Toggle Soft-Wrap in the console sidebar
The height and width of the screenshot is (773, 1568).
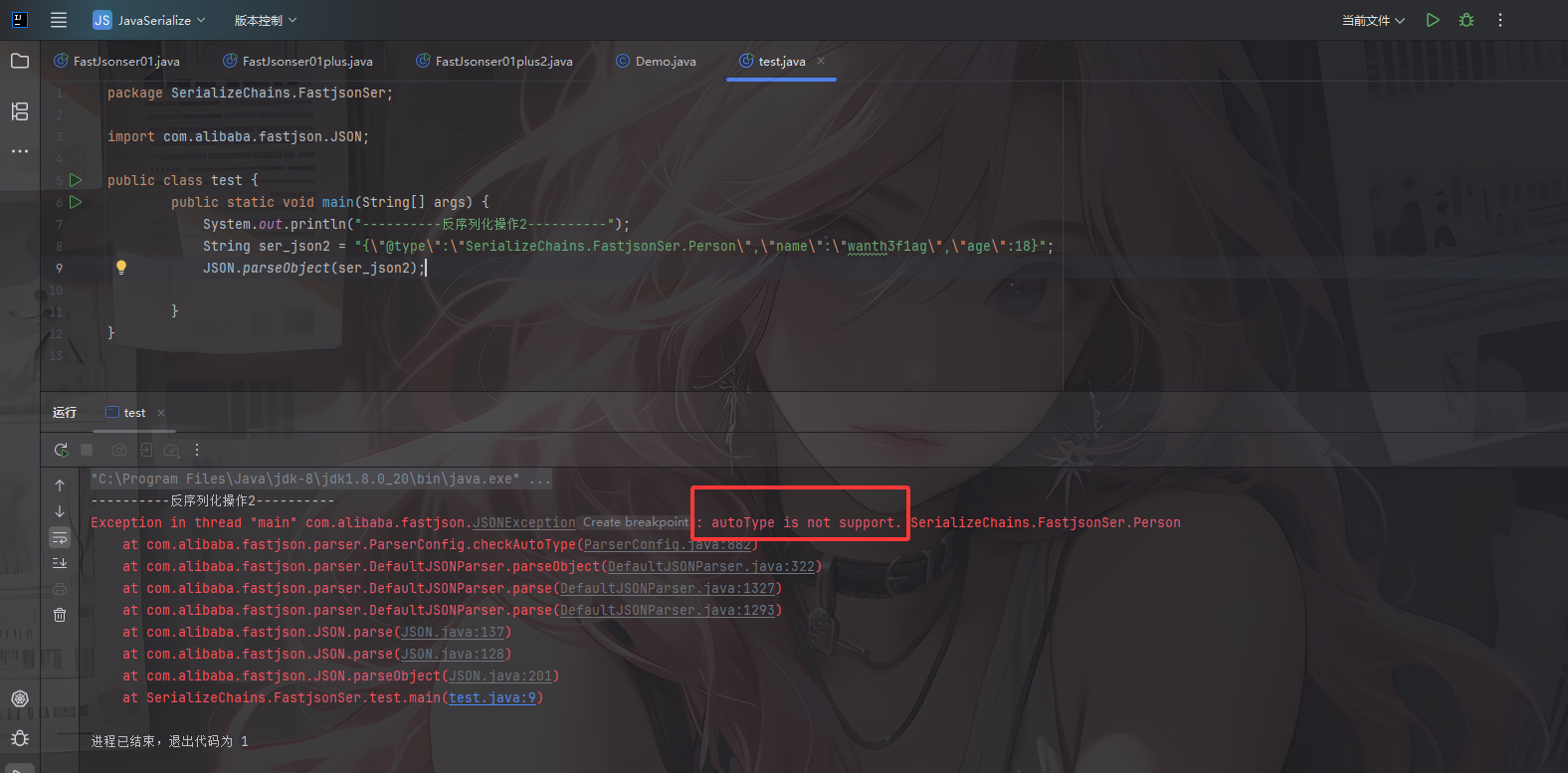(x=60, y=537)
